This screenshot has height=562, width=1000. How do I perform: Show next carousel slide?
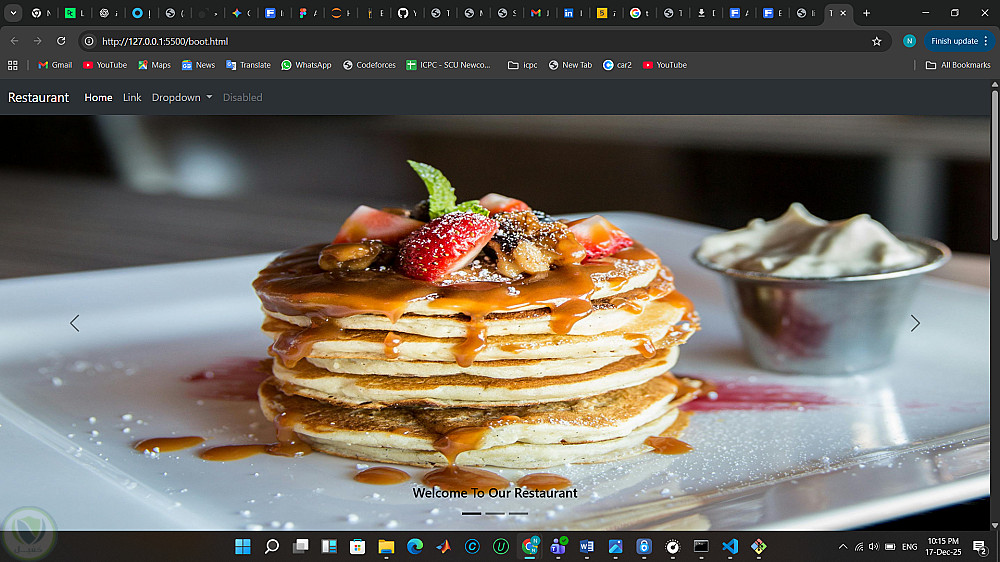click(915, 323)
